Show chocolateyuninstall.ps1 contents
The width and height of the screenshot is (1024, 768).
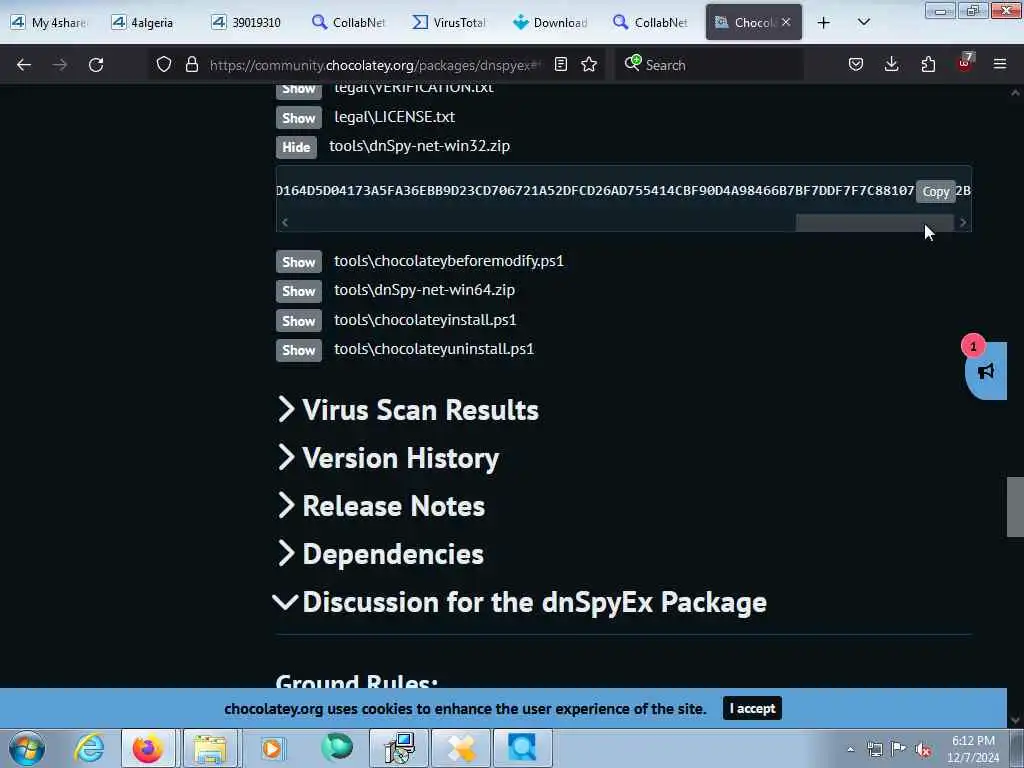pos(299,350)
